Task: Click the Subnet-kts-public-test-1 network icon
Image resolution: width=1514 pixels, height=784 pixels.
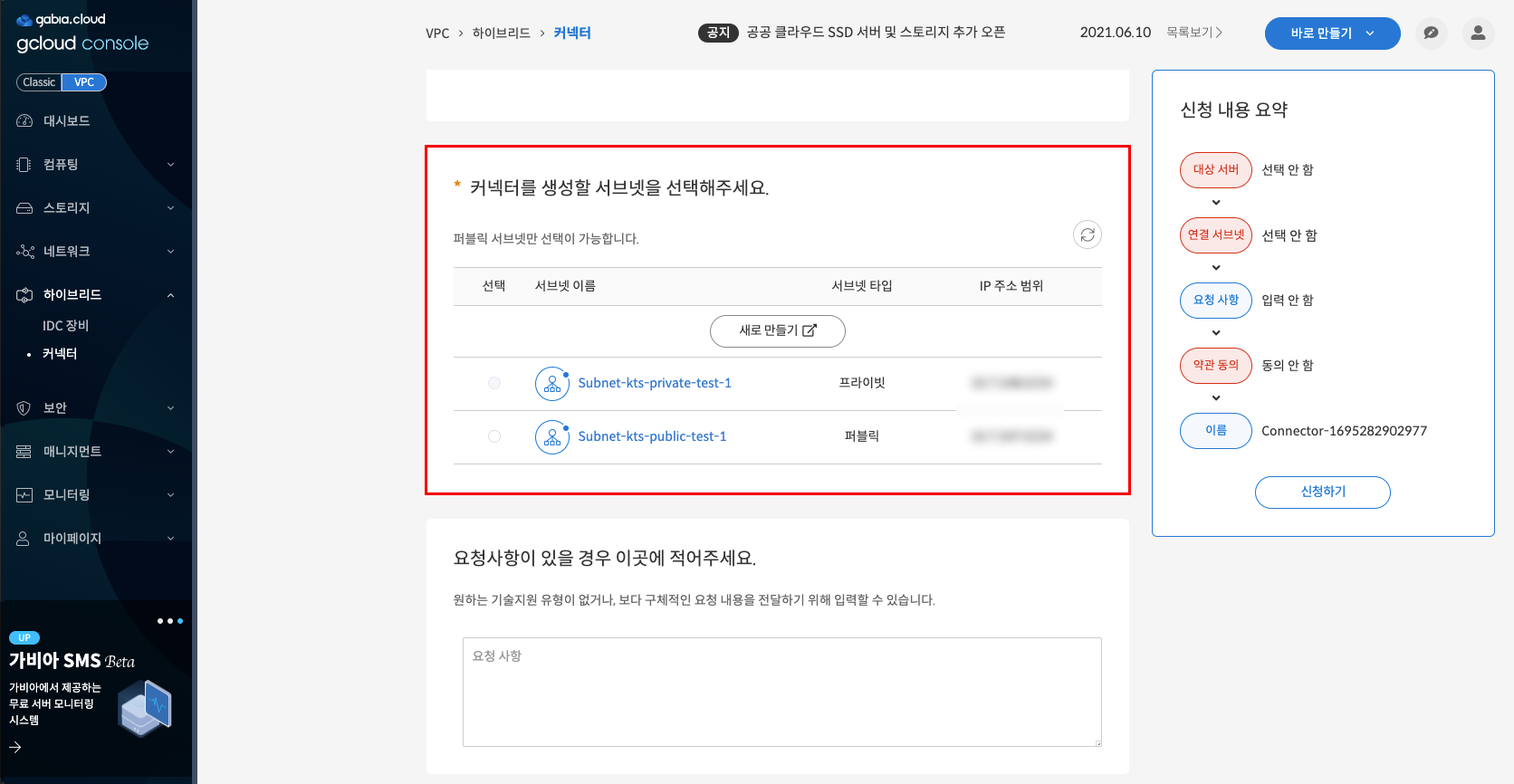Action: pyautogui.click(x=551, y=437)
